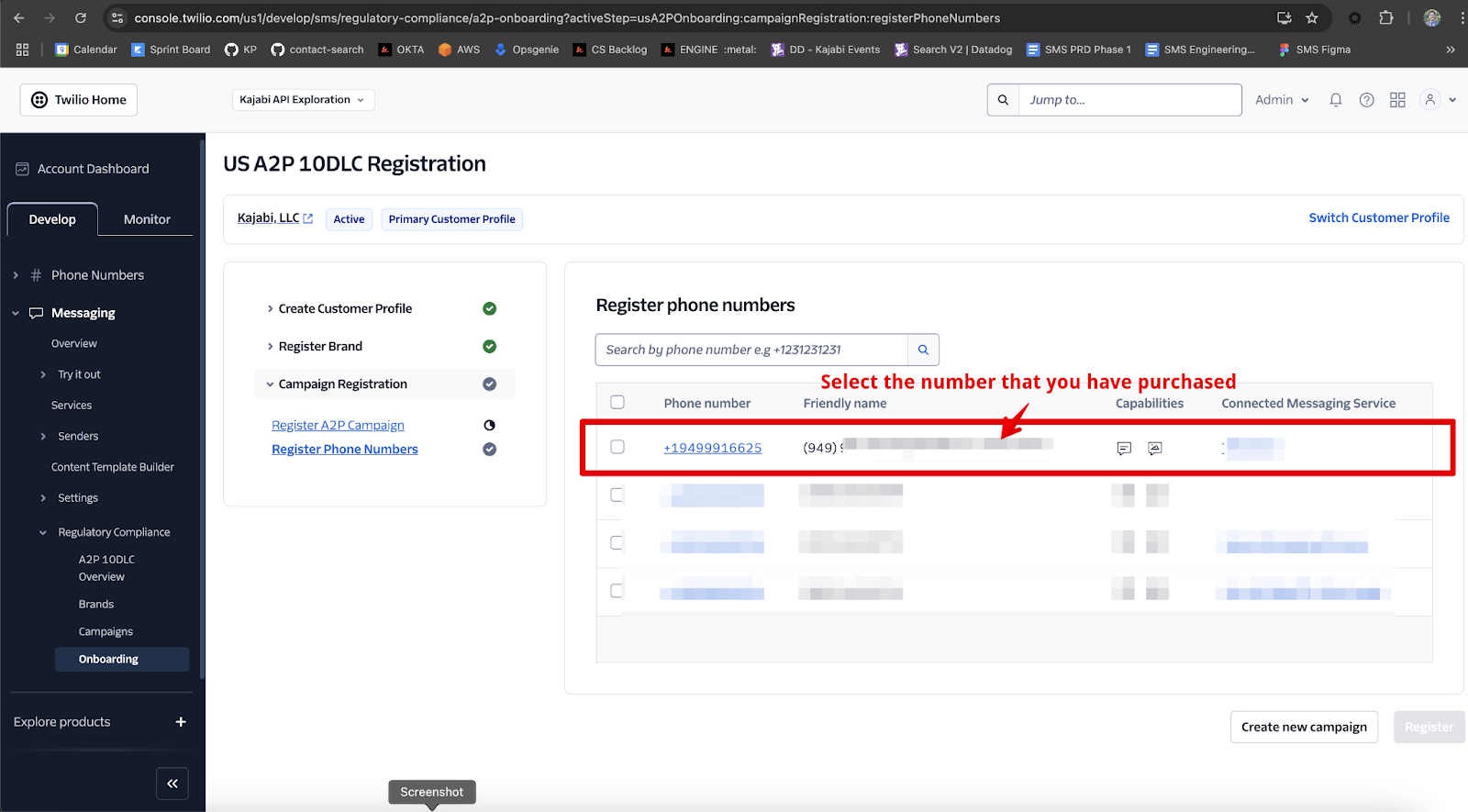1468x812 pixels.
Task: Toggle the select-all checkbox in the table header
Action: click(617, 402)
